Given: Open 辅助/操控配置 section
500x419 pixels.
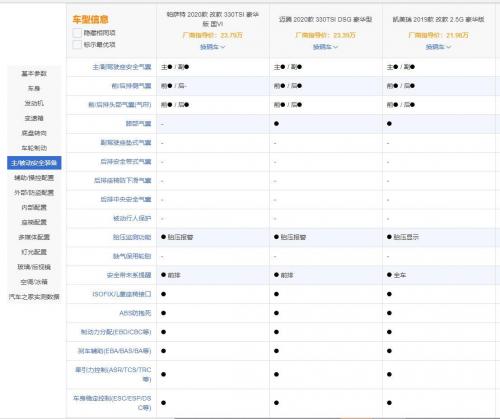Looking at the screenshot, I should coord(34,178).
